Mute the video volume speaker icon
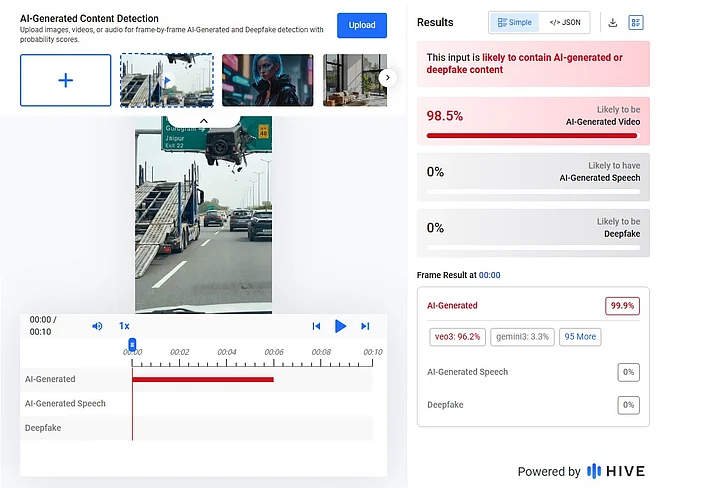The width and height of the screenshot is (720, 488). [97, 326]
